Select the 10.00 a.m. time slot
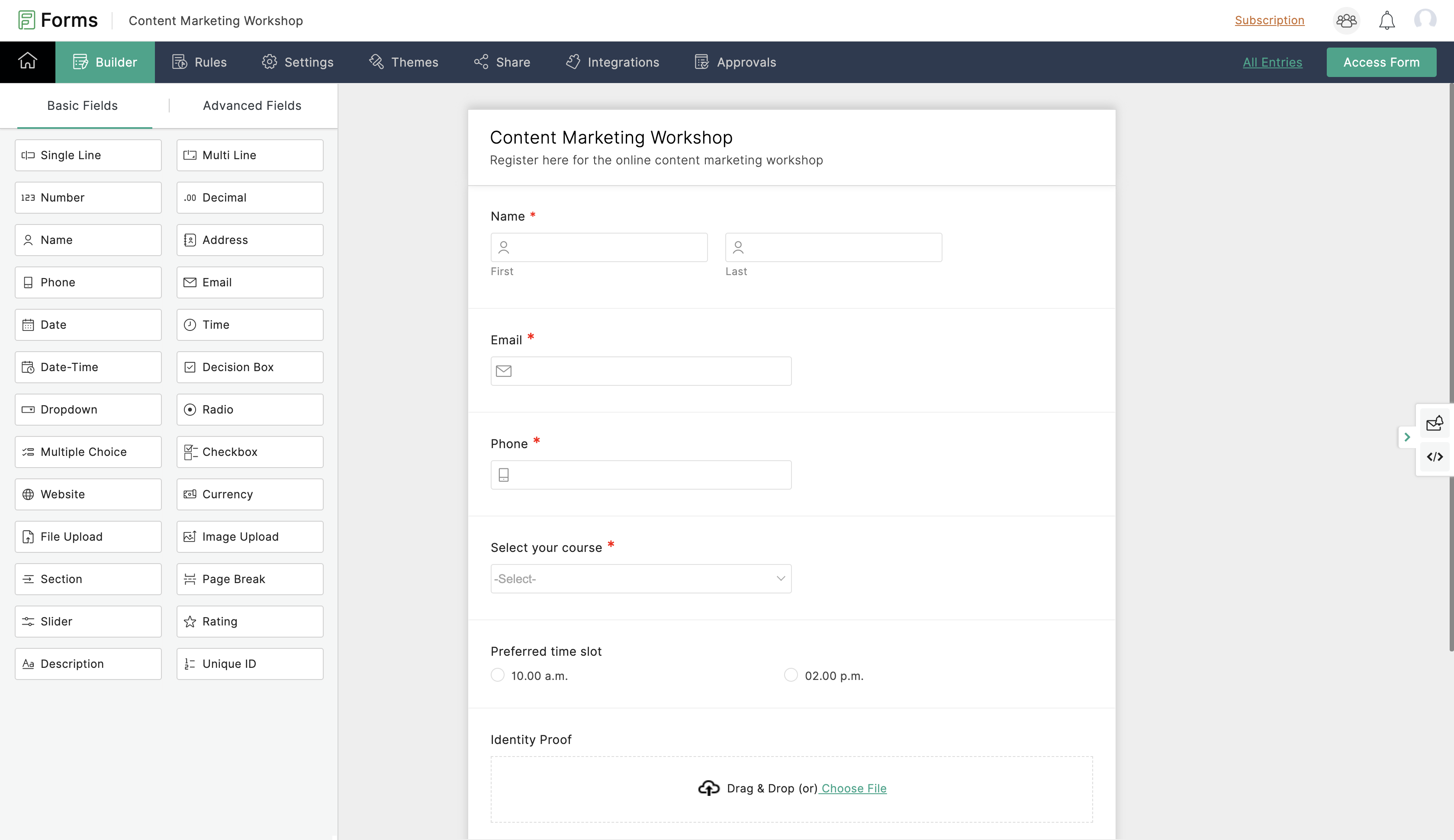This screenshot has width=1454, height=840. (x=497, y=674)
